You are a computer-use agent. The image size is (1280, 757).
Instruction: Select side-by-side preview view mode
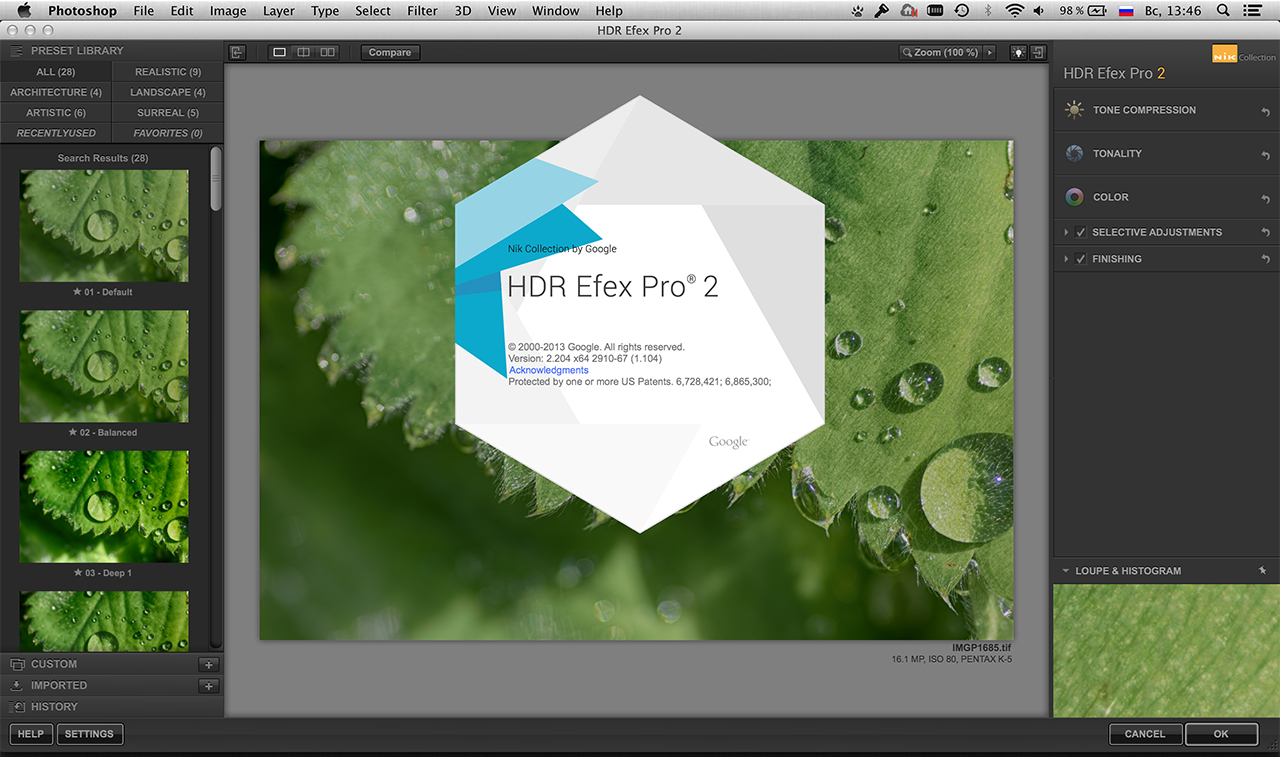327,52
